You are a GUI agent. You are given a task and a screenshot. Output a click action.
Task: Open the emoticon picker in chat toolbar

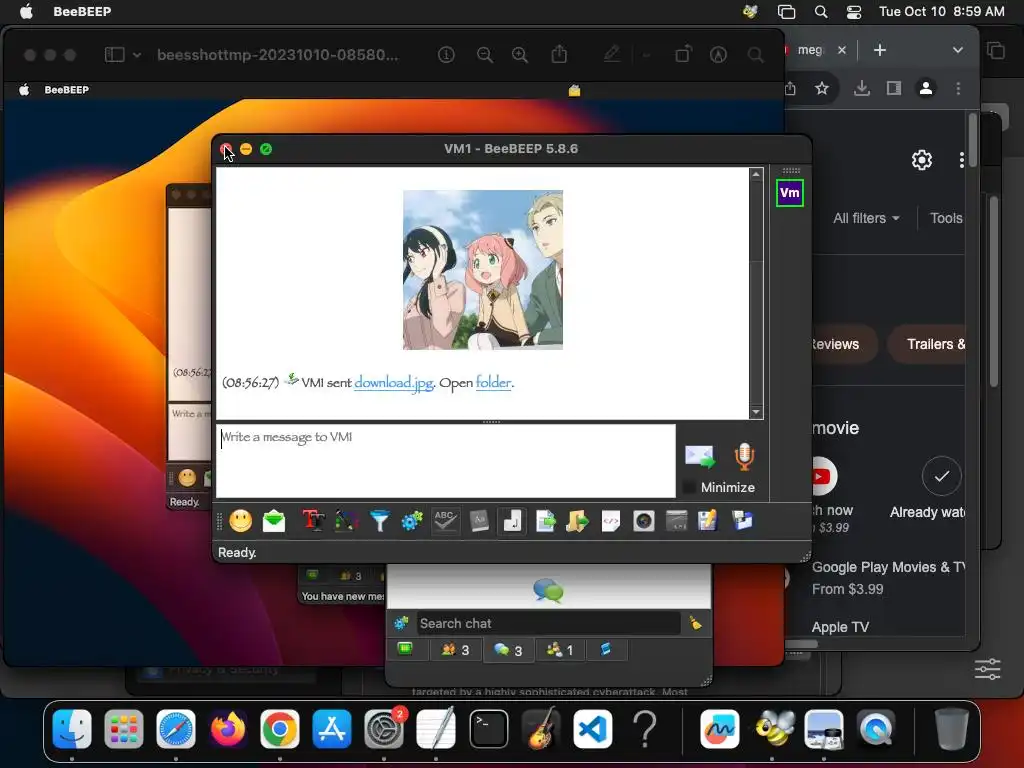pos(241,521)
